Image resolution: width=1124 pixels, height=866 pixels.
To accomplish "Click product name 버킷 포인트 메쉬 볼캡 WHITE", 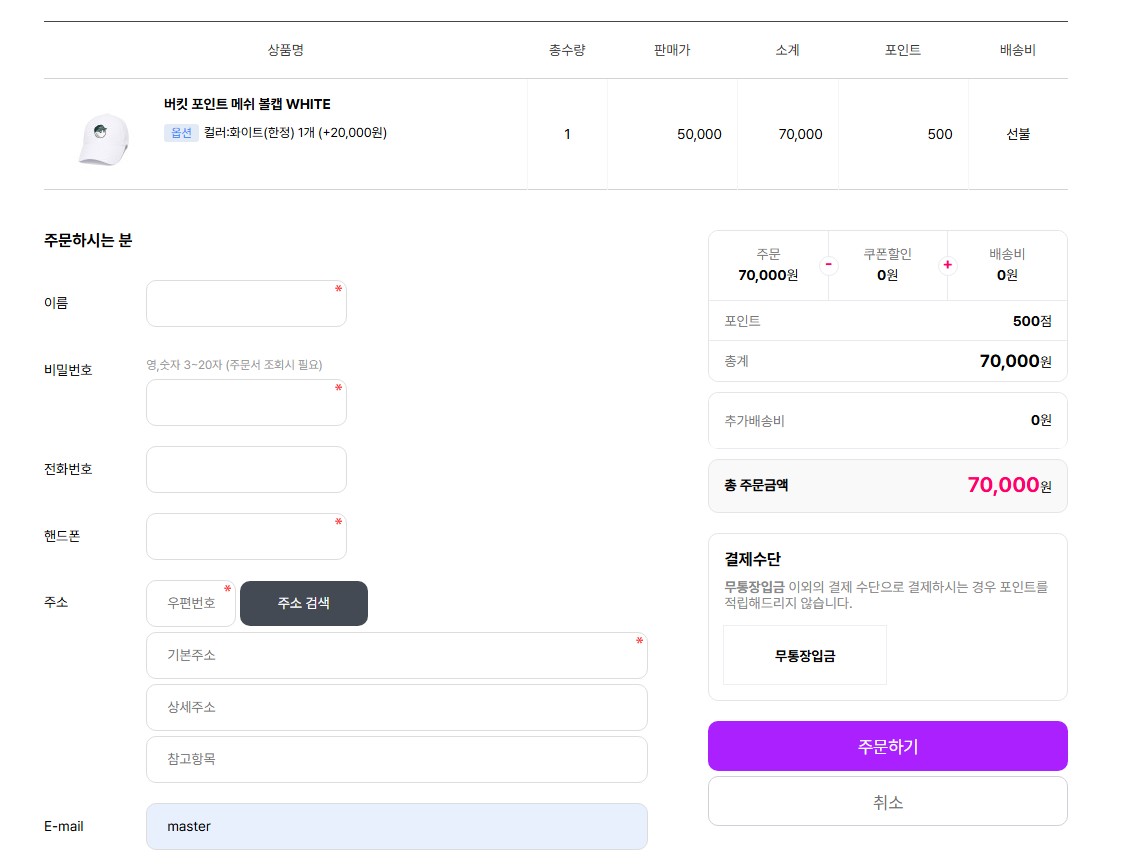I will [x=247, y=104].
